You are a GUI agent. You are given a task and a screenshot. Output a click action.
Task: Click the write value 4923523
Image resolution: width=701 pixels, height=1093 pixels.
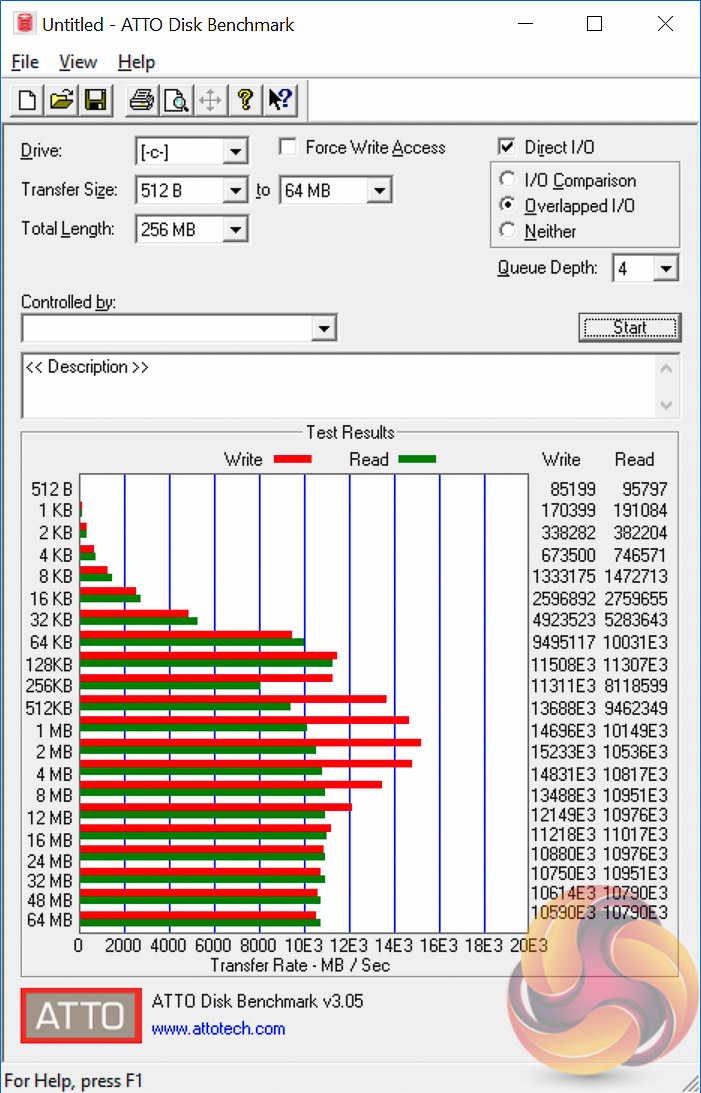563,620
